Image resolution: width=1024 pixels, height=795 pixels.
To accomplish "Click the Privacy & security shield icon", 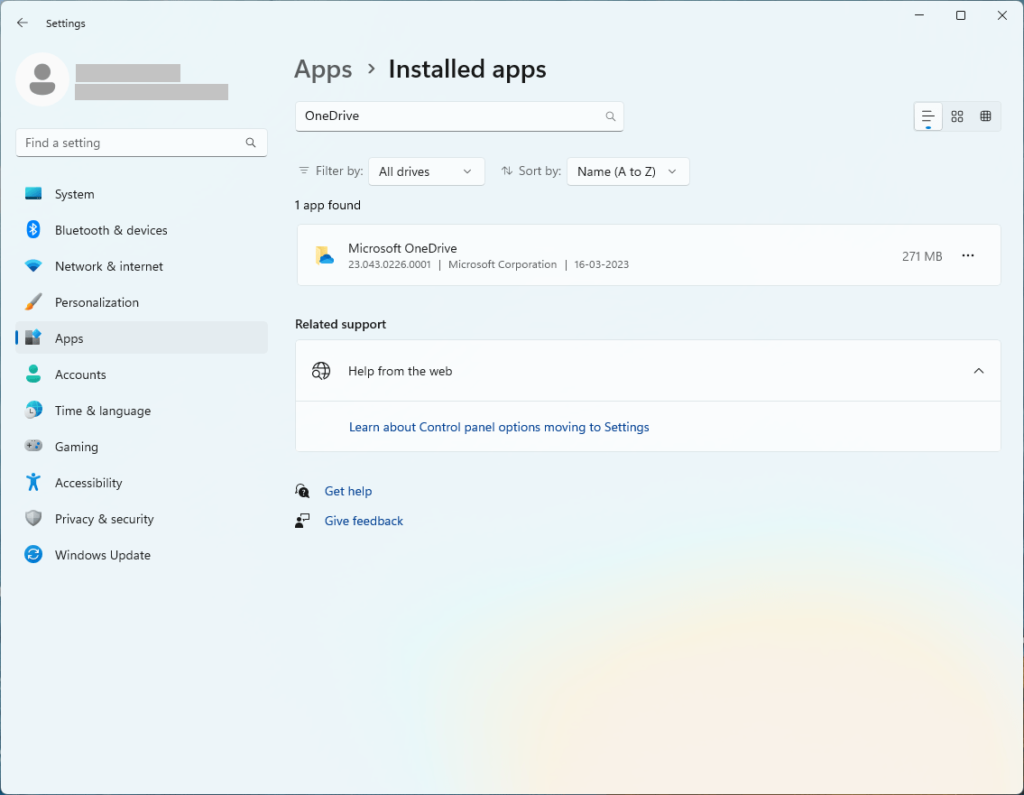I will (33, 519).
